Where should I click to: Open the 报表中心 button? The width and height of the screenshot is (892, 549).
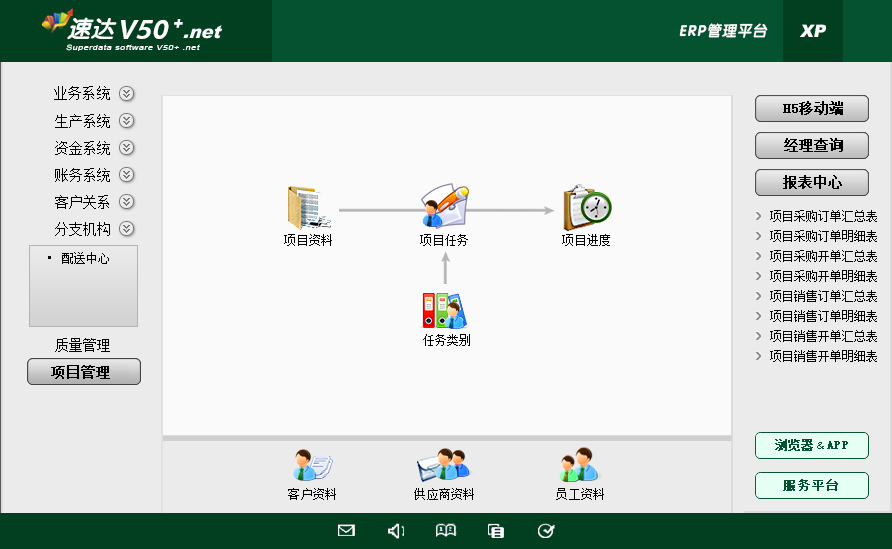tap(812, 182)
